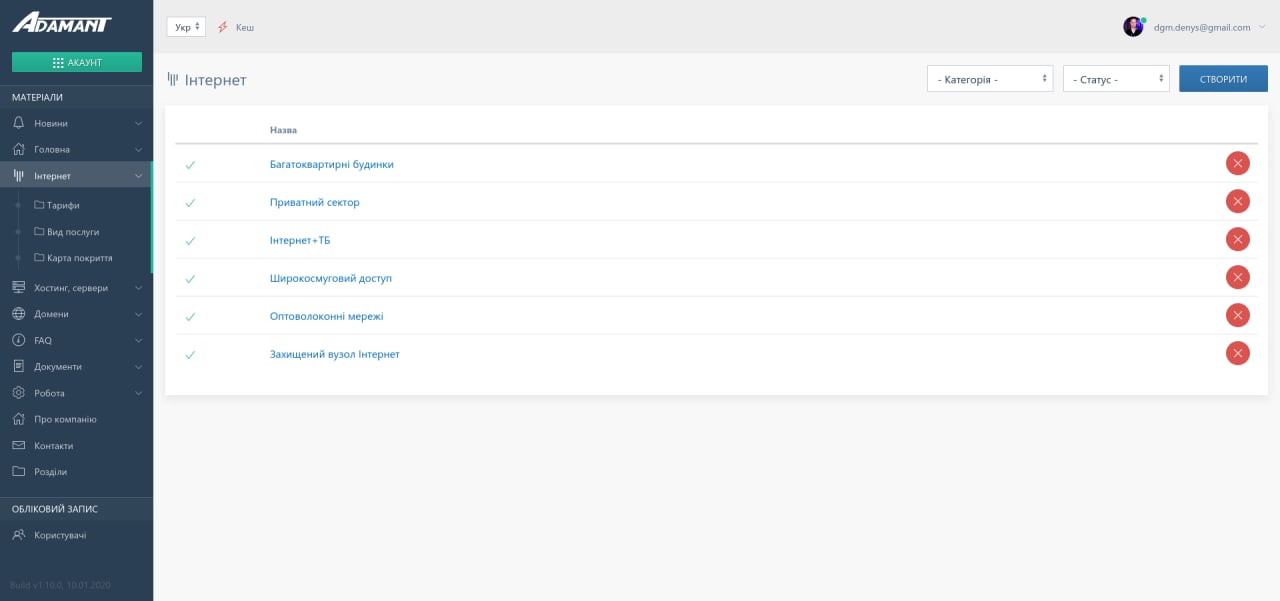Toggle active status of Захищений вузол Інтернет
This screenshot has height=601, width=1280.
point(190,354)
